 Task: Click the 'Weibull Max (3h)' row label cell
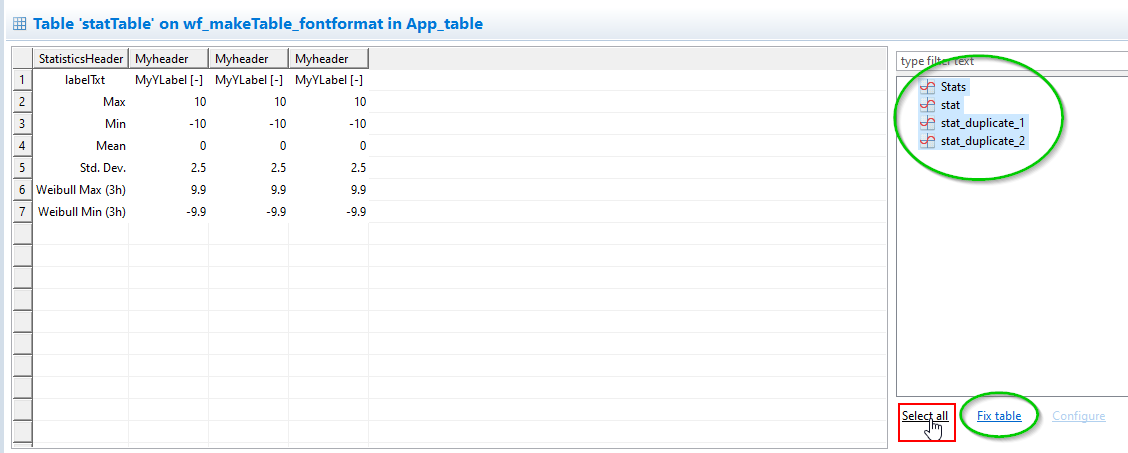click(81, 189)
